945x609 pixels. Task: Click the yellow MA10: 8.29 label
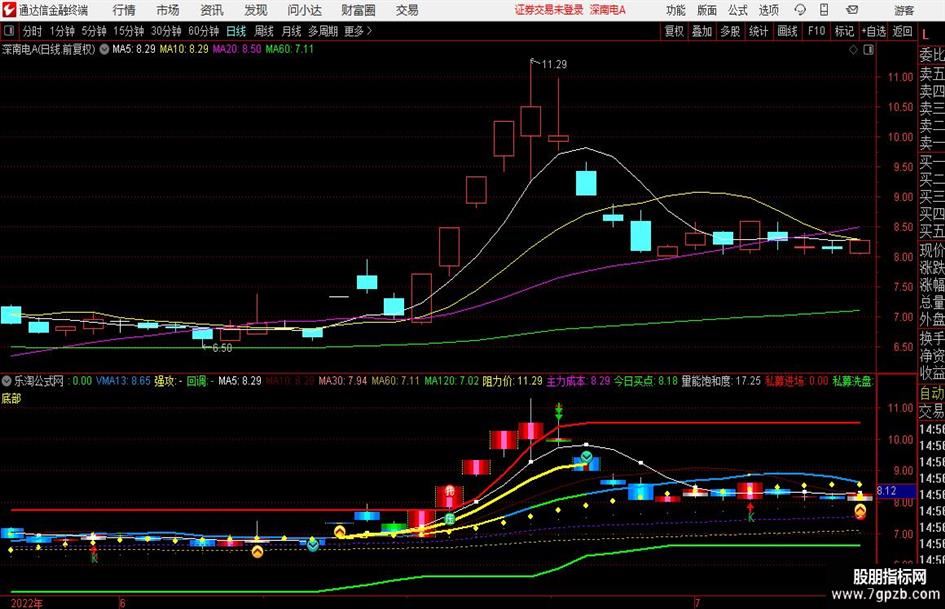(x=184, y=49)
